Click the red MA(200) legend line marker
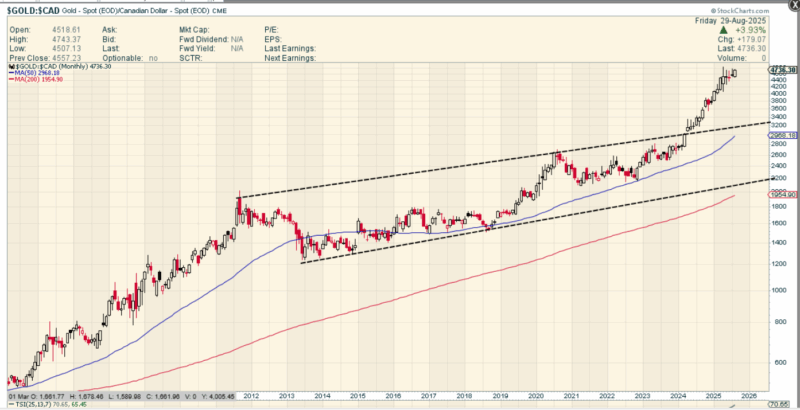Viewport: 800px width, 410px height. pos(11,80)
